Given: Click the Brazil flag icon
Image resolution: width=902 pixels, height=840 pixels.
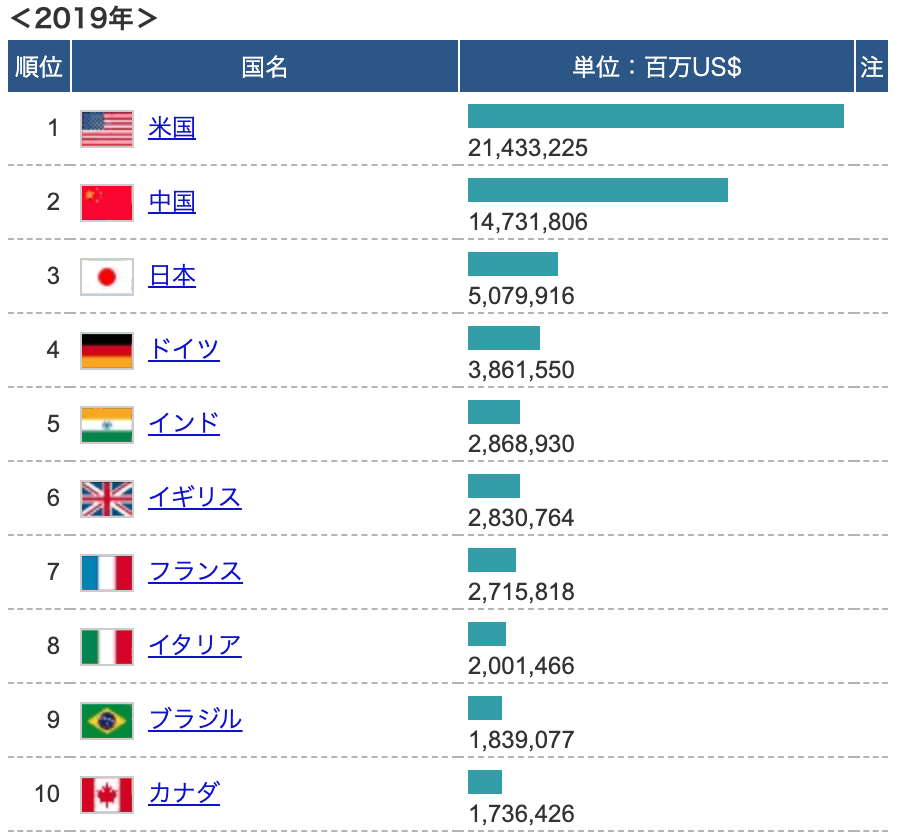Looking at the screenshot, I should click(x=106, y=721).
